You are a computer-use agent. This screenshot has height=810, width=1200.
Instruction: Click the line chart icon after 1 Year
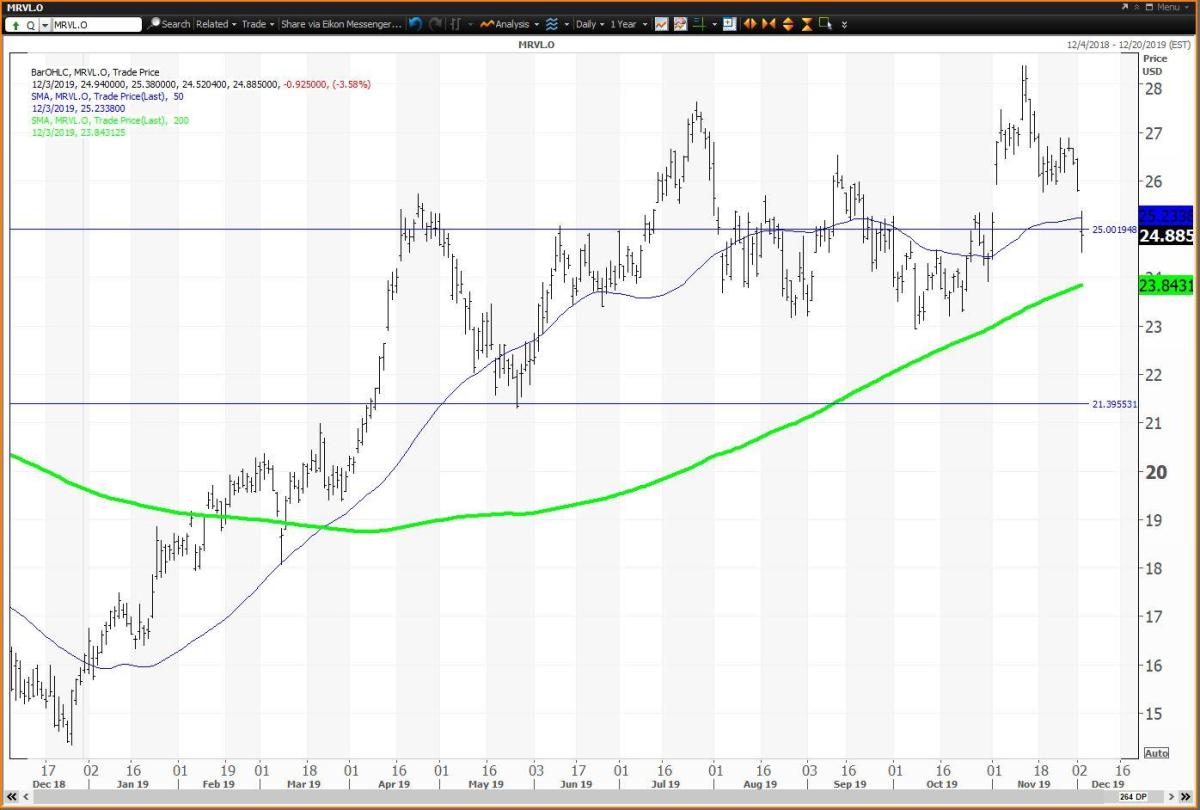tap(662, 23)
